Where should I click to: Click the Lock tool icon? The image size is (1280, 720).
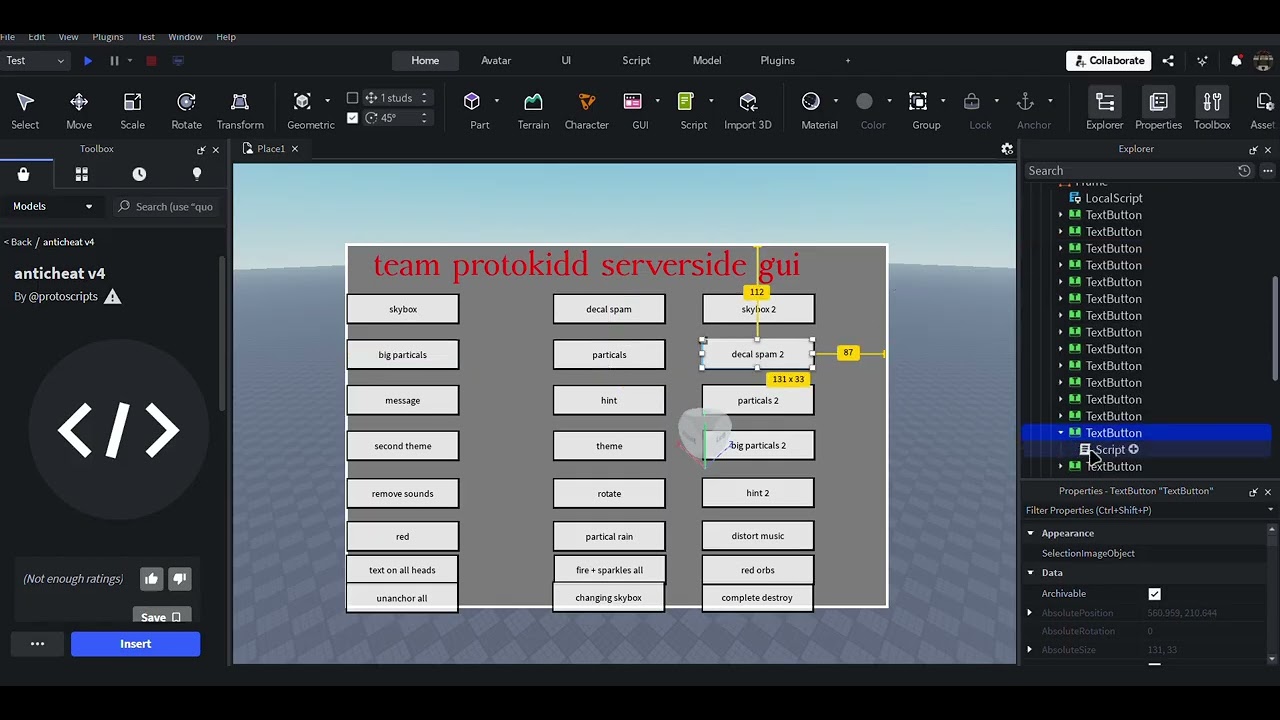click(x=972, y=102)
